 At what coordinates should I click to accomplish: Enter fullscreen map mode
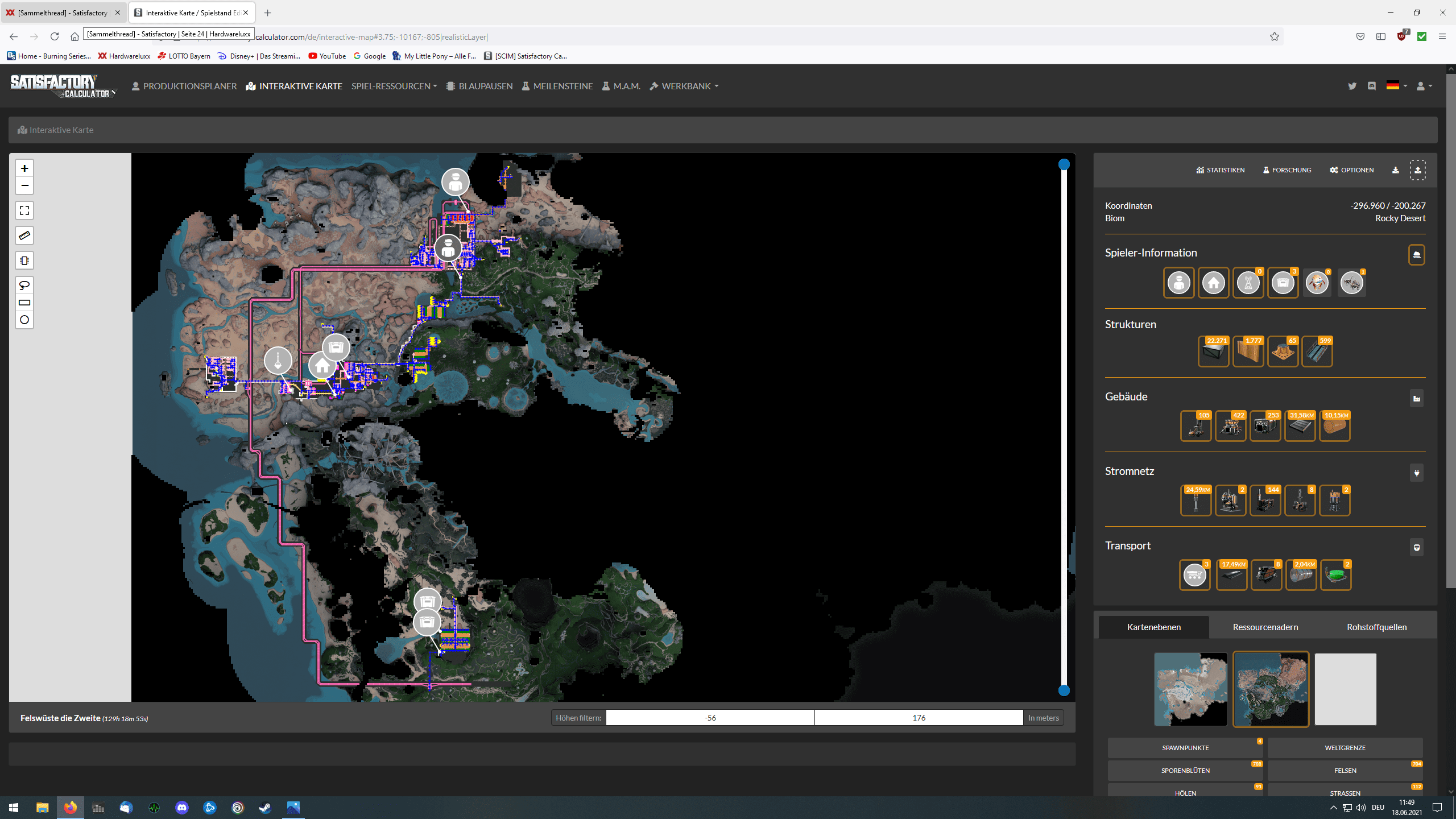[x=24, y=210]
